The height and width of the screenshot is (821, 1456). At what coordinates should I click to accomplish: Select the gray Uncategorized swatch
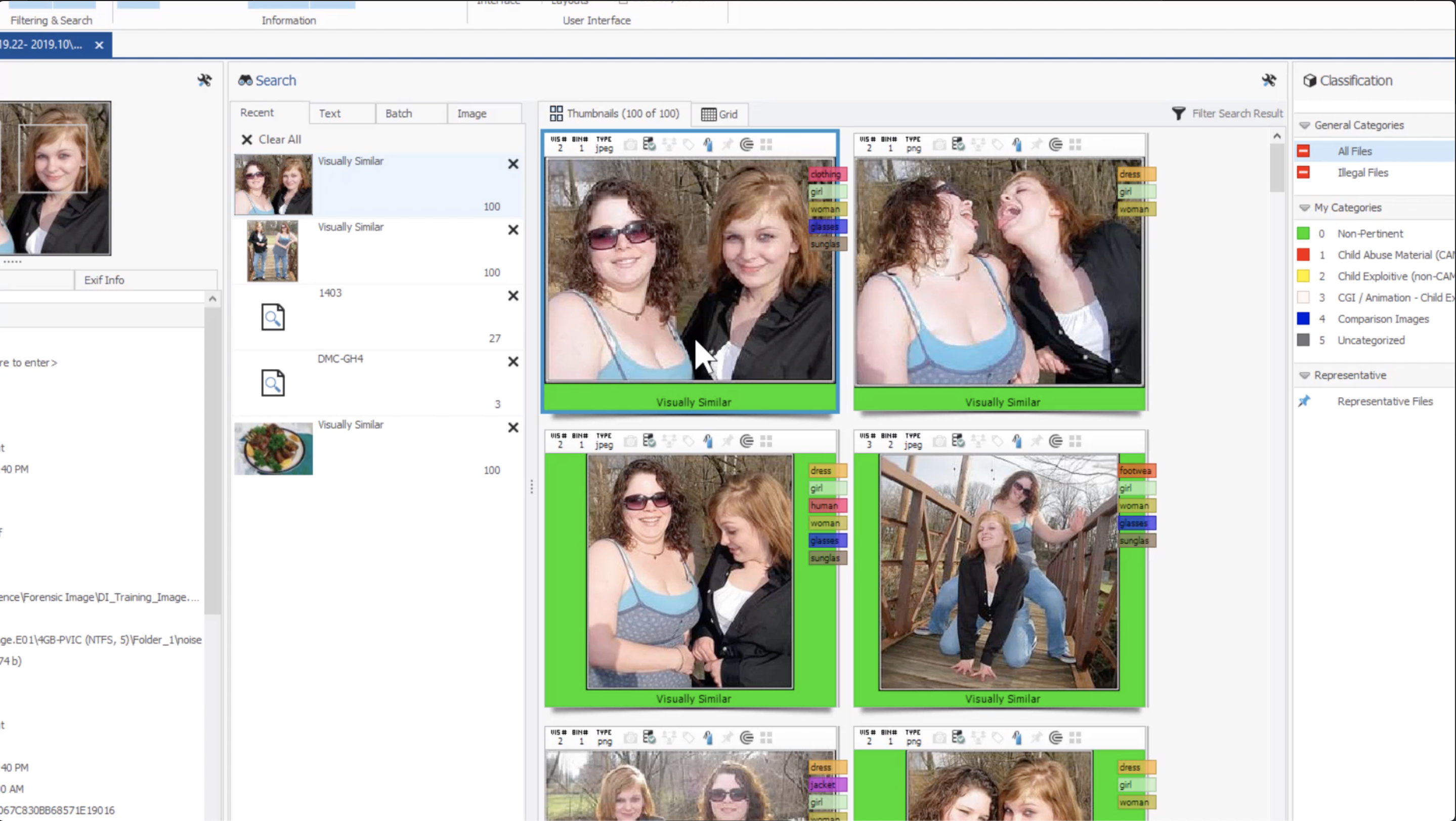[x=1303, y=340]
